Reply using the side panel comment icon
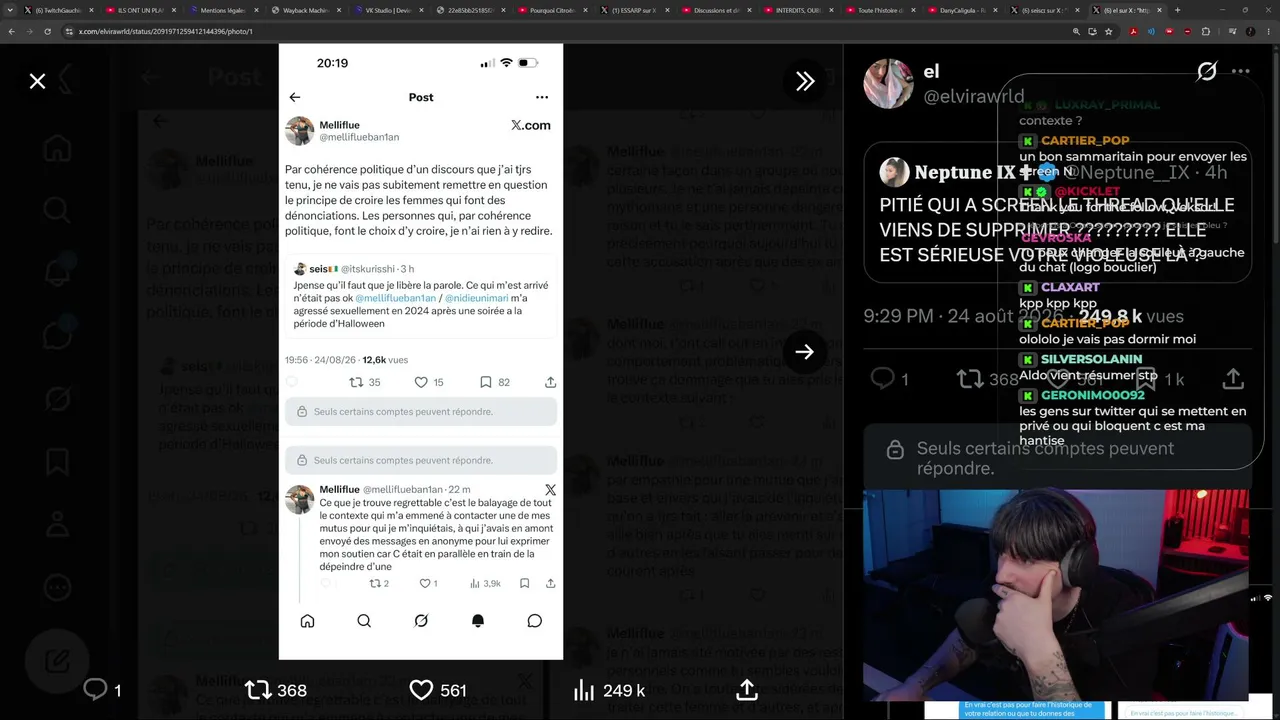This screenshot has height=720, width=1280. point(883,379)
